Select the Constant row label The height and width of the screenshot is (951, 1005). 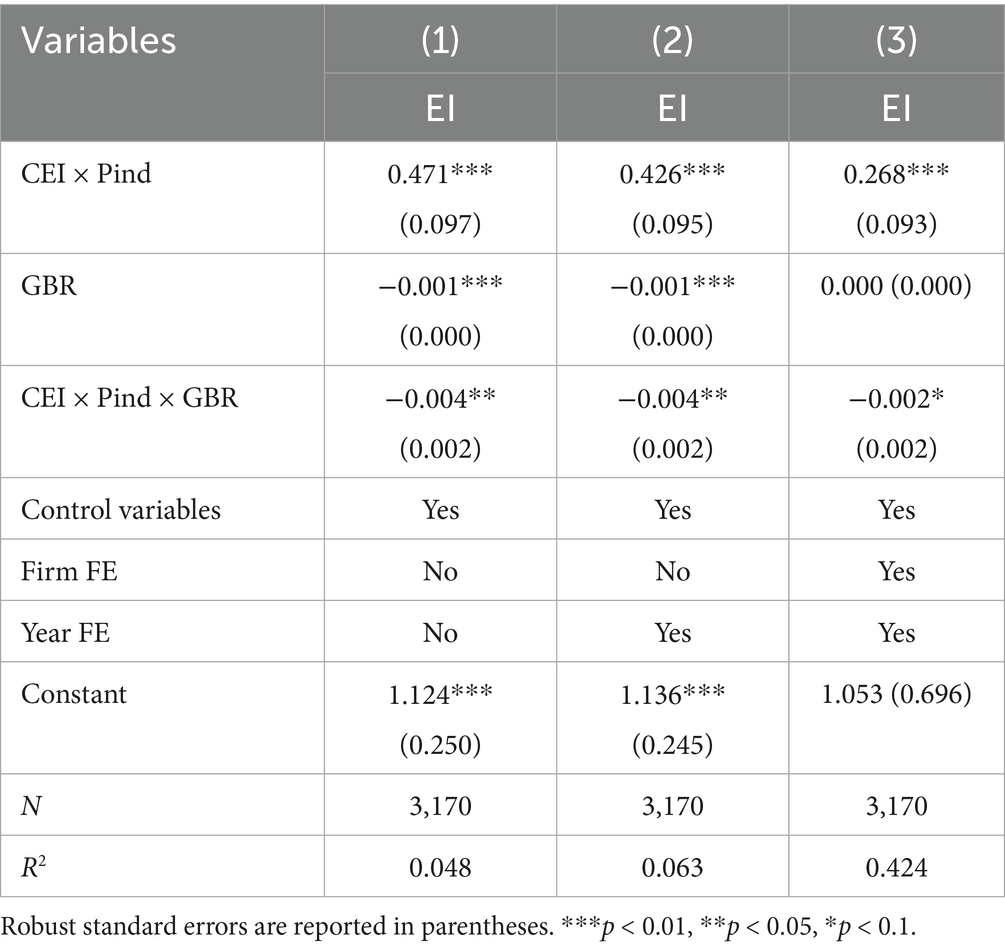click(x=74, y=694)
